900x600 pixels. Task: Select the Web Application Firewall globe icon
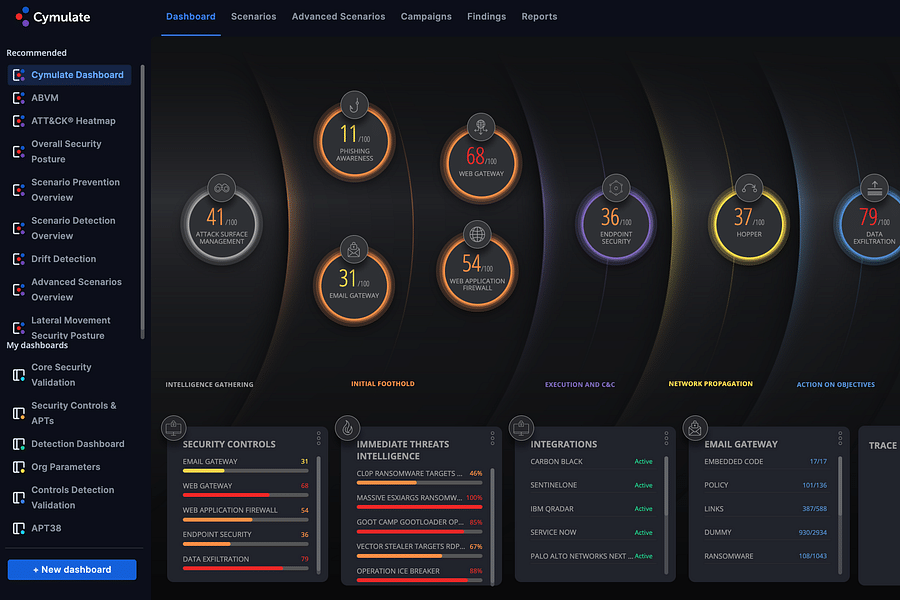tap(477, 233)
